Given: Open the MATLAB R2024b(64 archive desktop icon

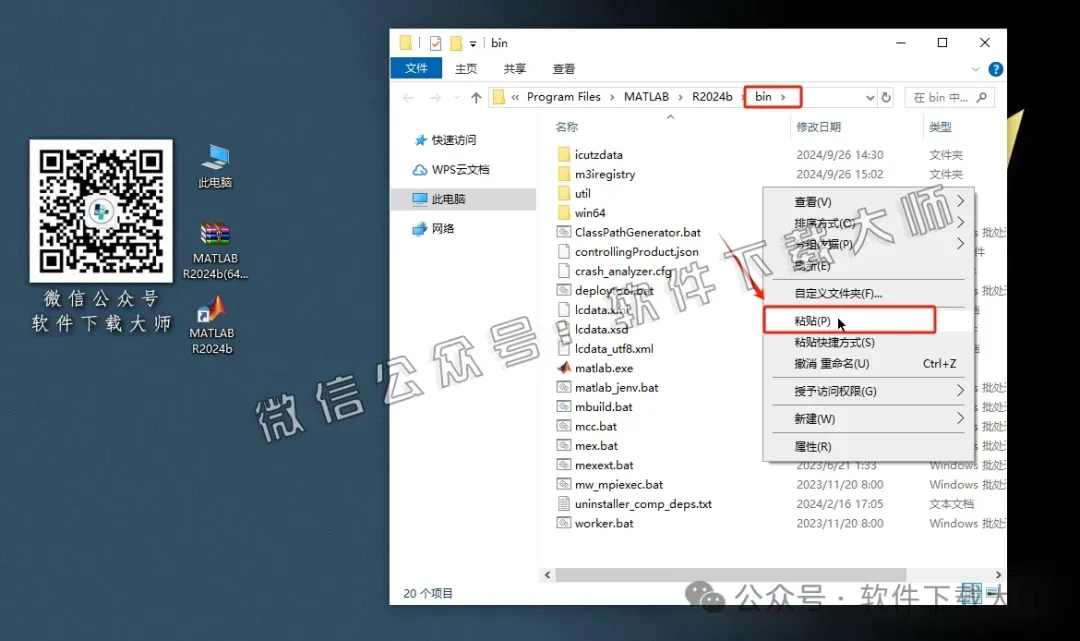Looking at the screenshot, I should [215, 251].
